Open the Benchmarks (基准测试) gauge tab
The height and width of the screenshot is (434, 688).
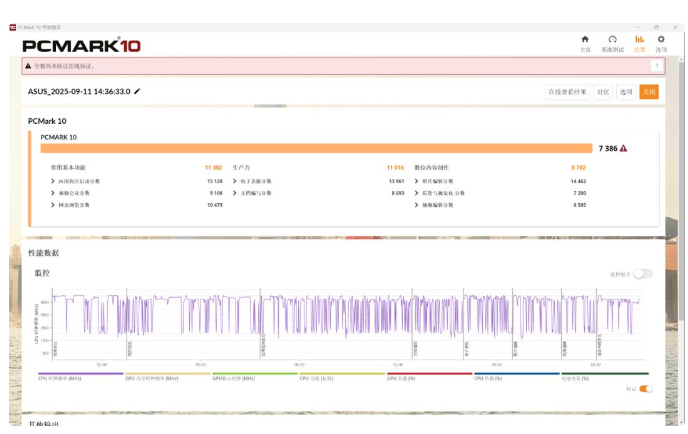613,44
